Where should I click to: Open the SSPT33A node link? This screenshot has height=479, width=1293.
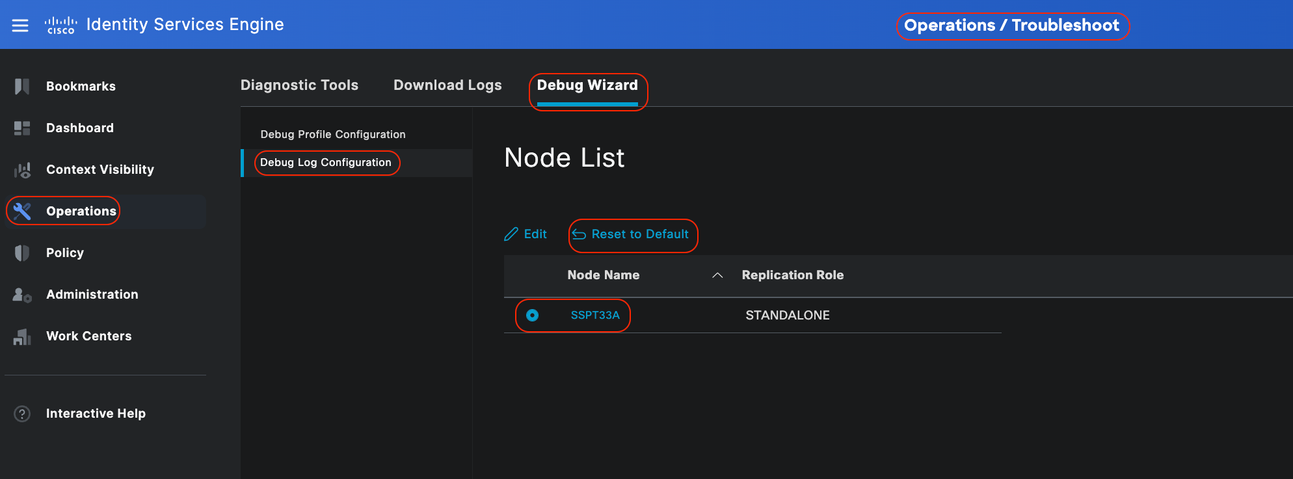(595, 315)
